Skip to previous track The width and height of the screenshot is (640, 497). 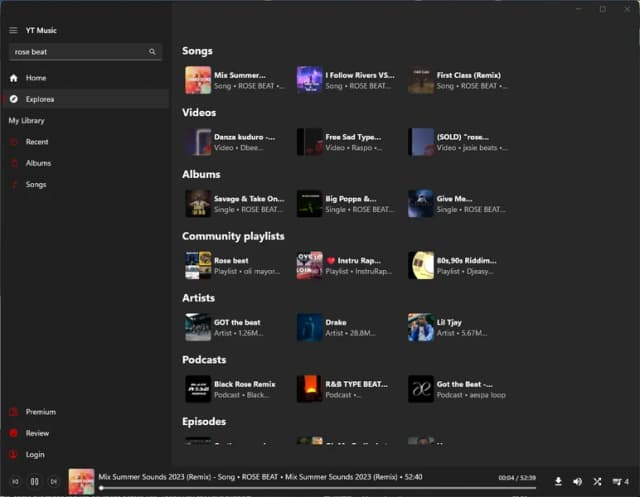tap(15, 482)
